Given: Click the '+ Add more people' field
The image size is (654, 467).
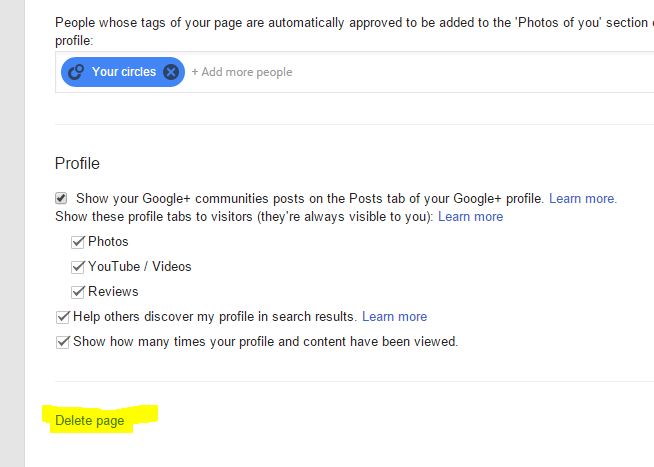Looking at the screenshot, I should coord(242,72).
